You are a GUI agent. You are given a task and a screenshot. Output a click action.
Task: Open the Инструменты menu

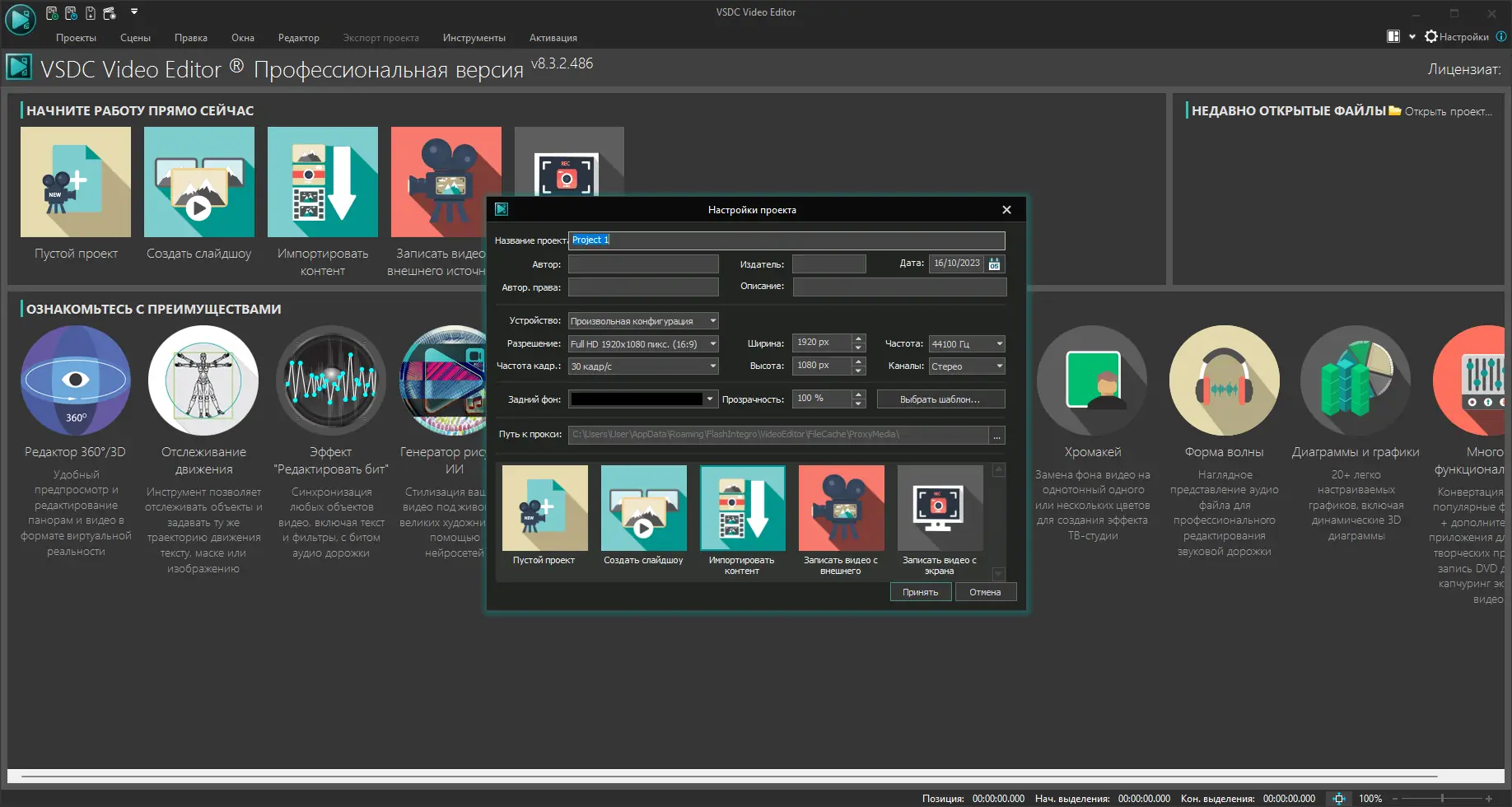[x=474, y=38]
